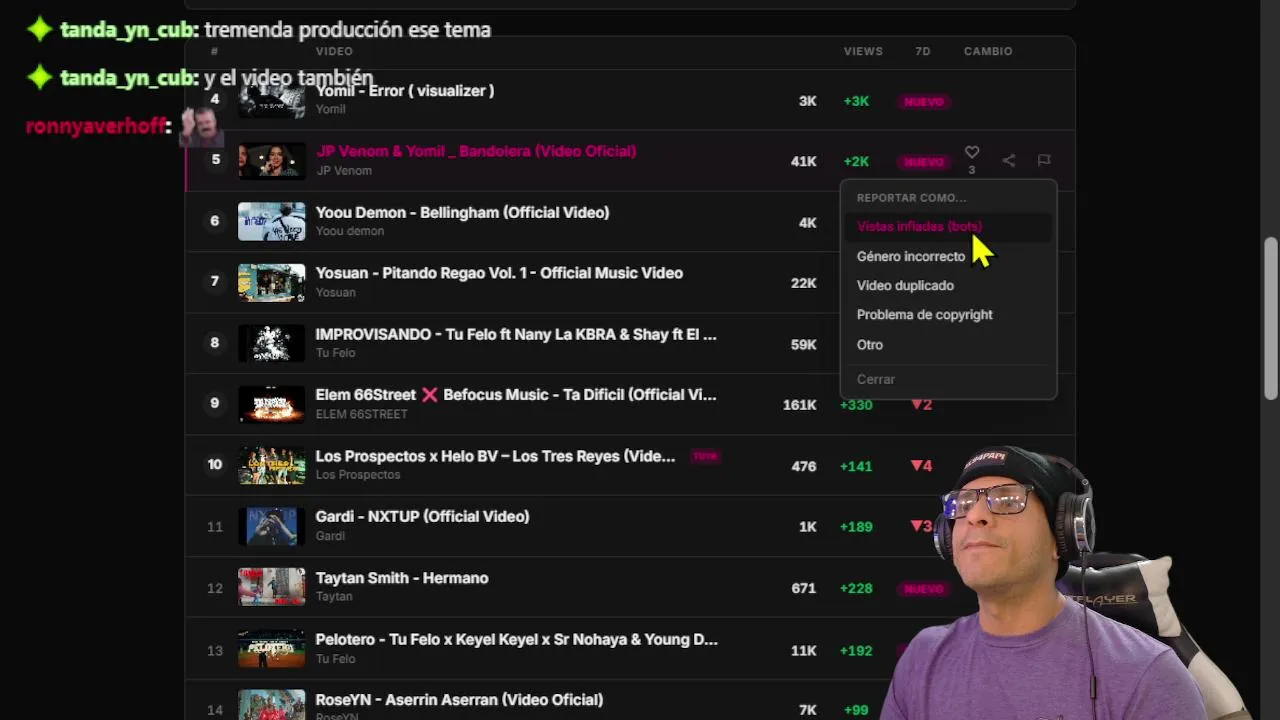Open the Elem 66Street Ta Dificil thumbnail
The width and height of the screenshot is (1280, 720).
(271, 404)
